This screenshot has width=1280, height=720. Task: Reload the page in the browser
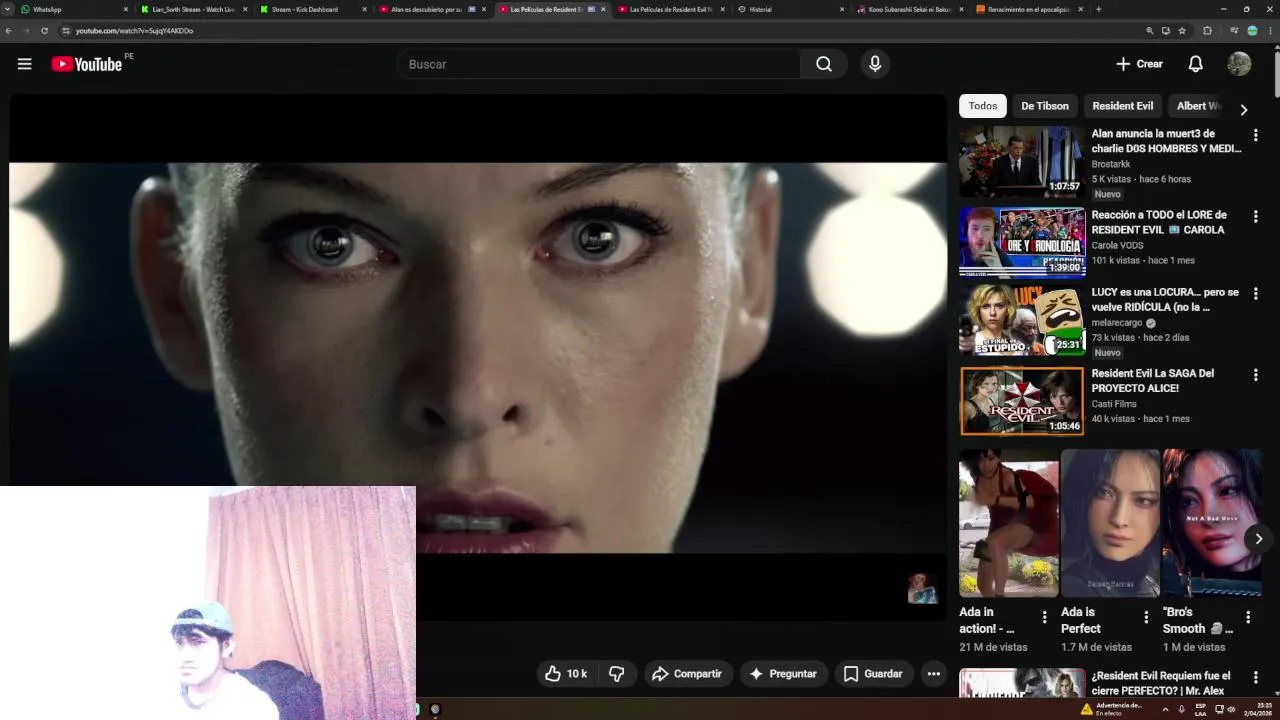[x=44, y=31]
